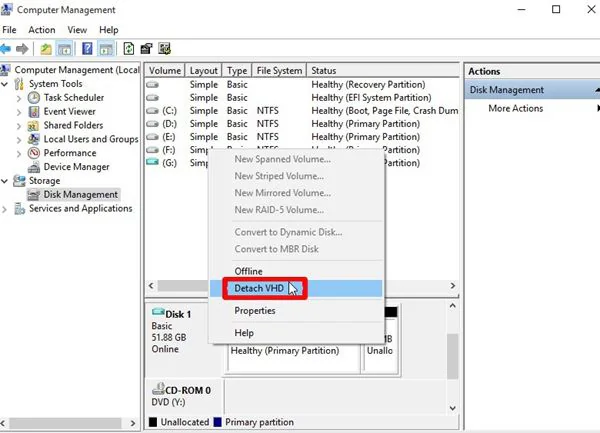Screen dimensions: 600x433
Task: Click the Forward arrow toolbar icon
Action: [x=22, y=49]
